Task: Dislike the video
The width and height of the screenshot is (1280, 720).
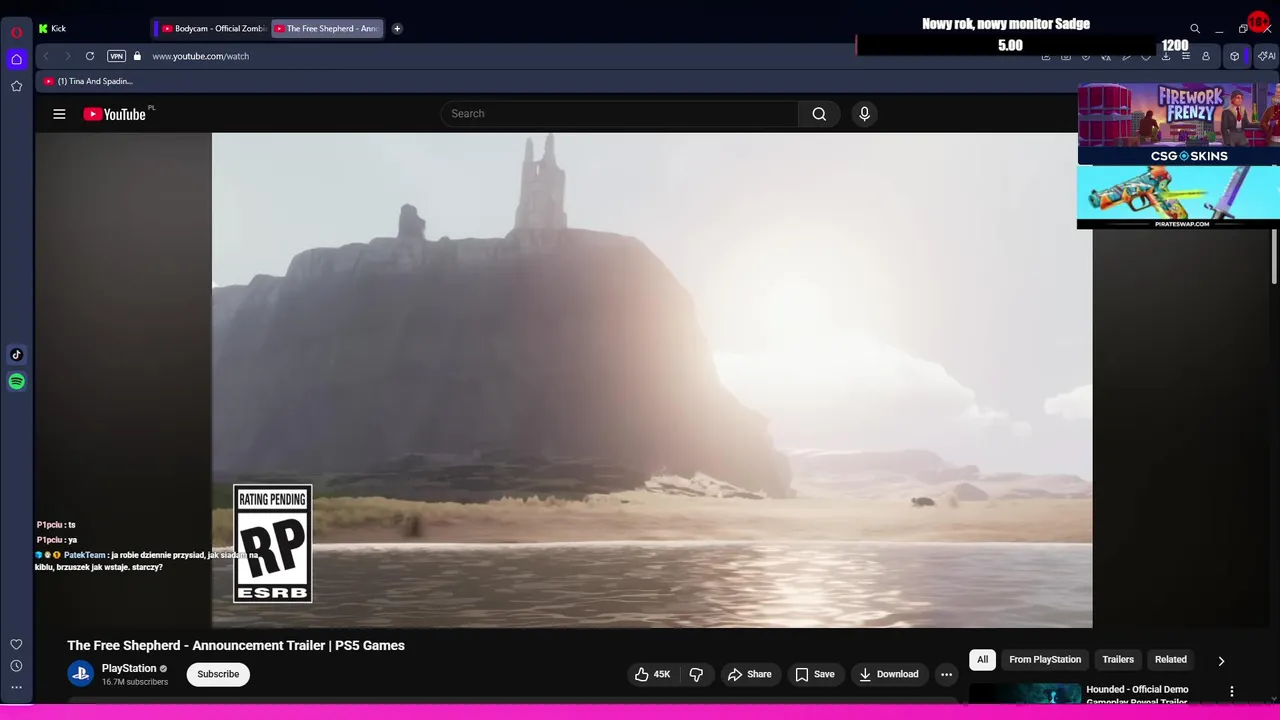Action: tap(696, 674)
